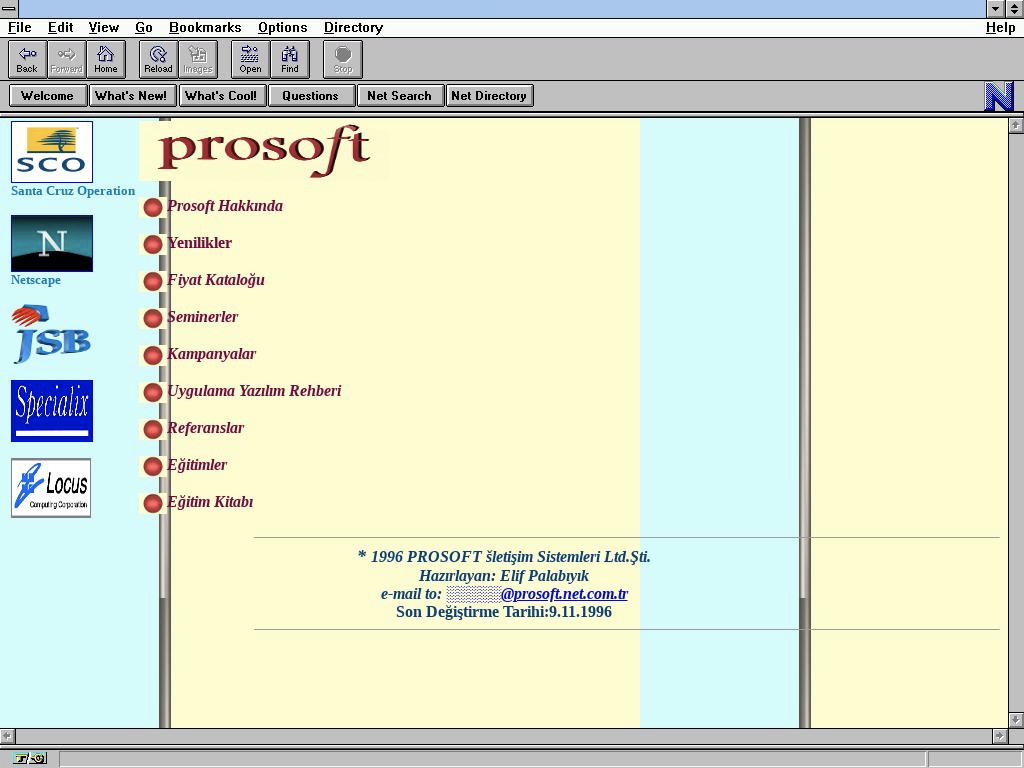
Task: Open the Bookmarks menu
Action: pos(204,28)
